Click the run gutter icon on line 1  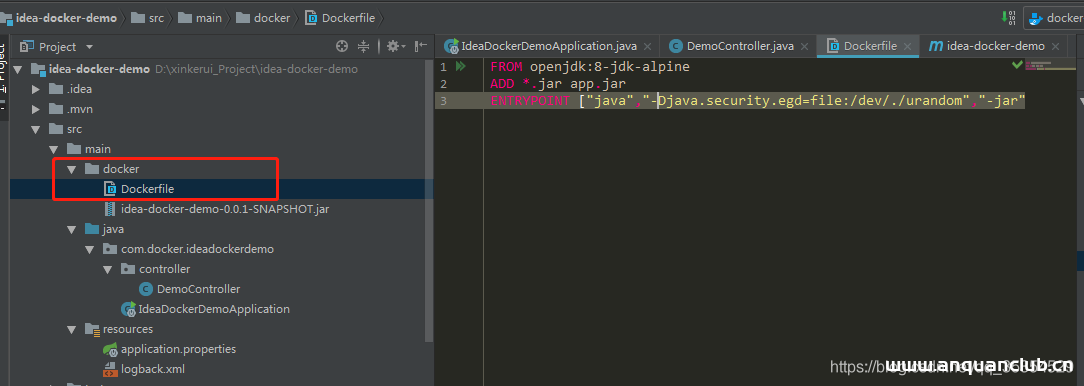[x=461, y=66]
